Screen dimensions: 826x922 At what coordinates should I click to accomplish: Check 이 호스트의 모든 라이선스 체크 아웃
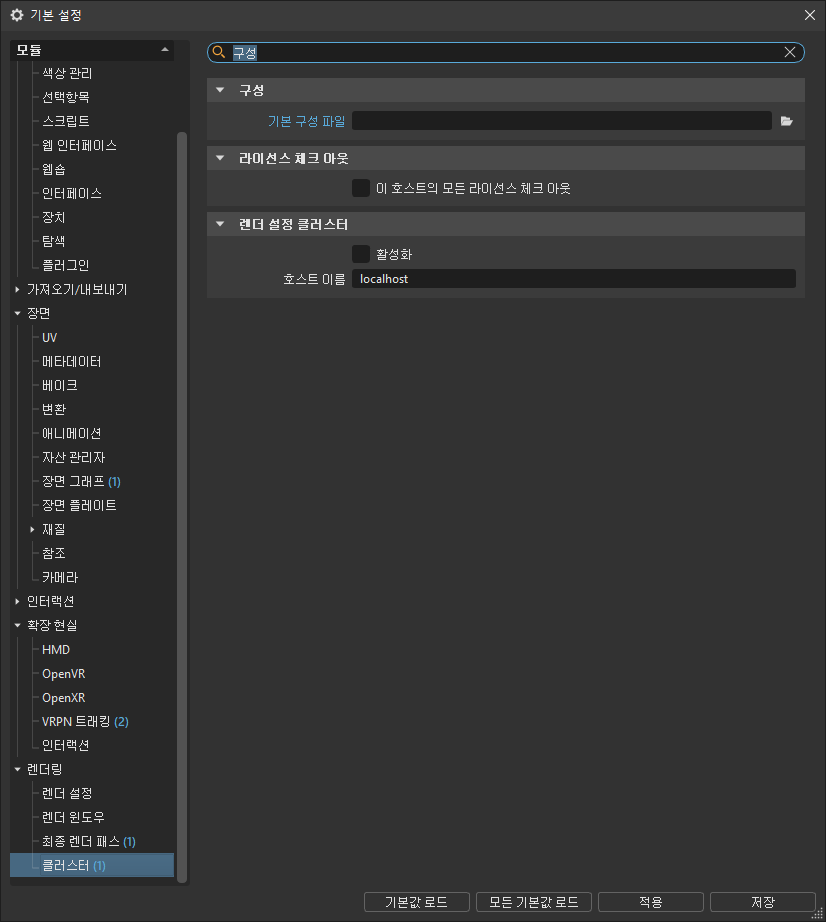tap(360, 188)
